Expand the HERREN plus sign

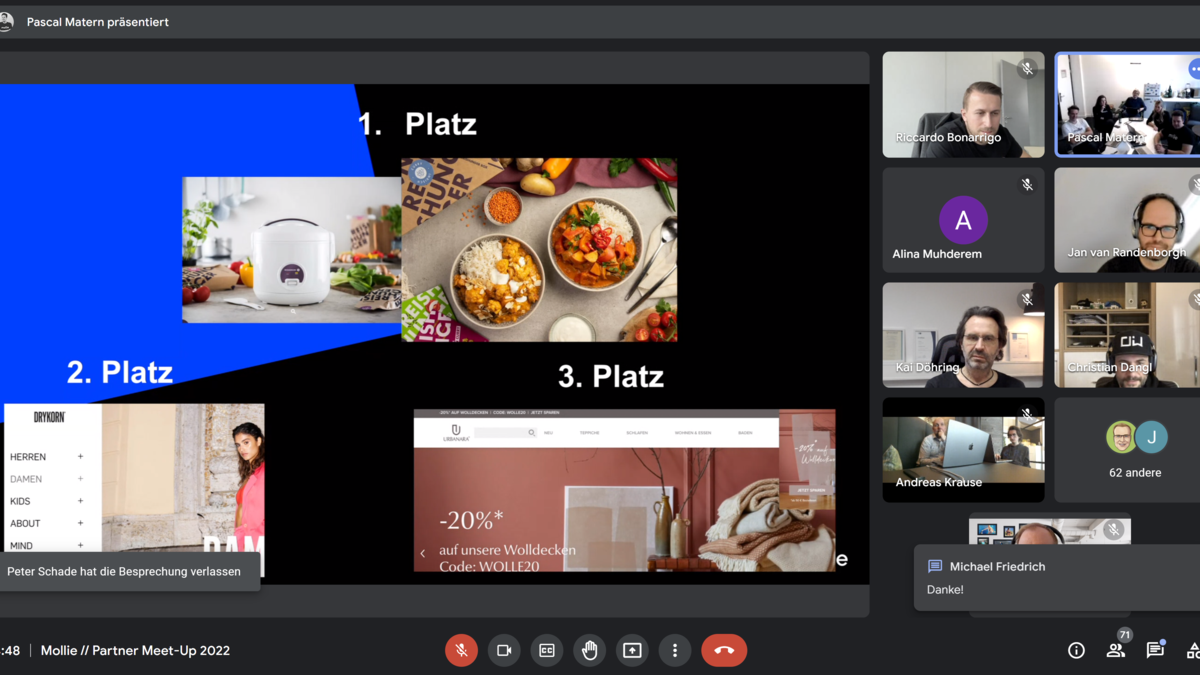[81, 457]
